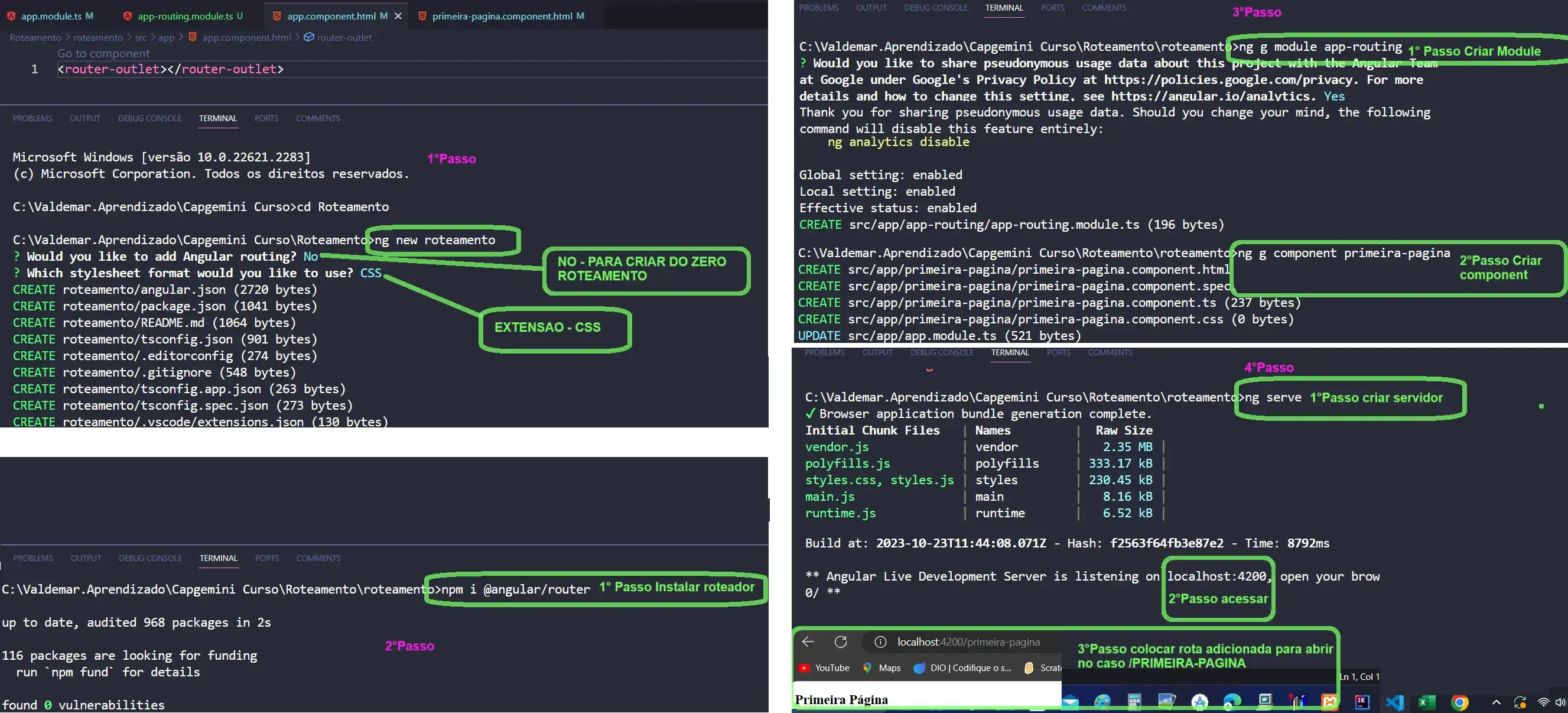Select TERMINAL tab below app.component.html editor

218,118
